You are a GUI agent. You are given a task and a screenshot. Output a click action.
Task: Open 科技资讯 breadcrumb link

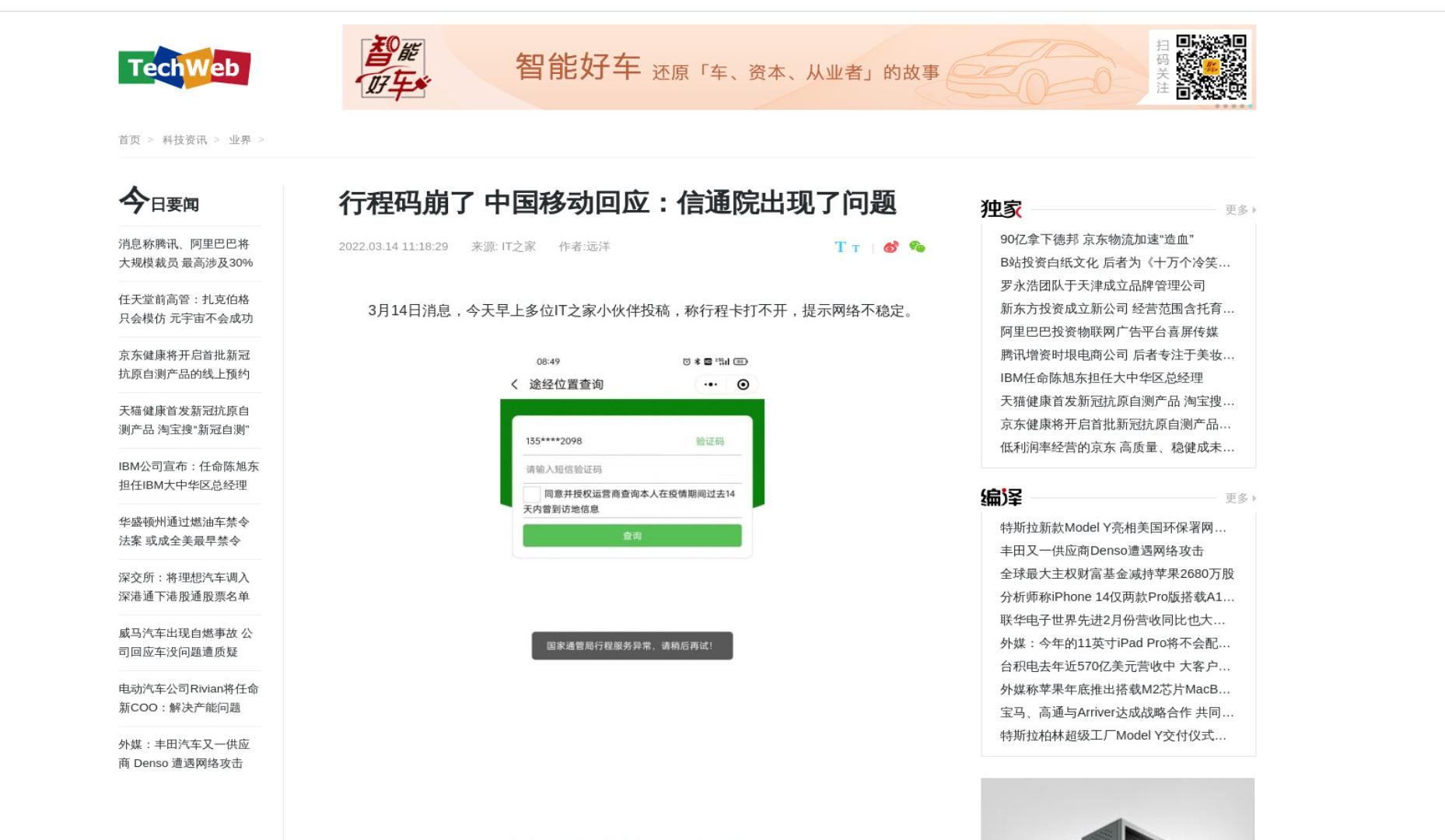coord(184,140)
